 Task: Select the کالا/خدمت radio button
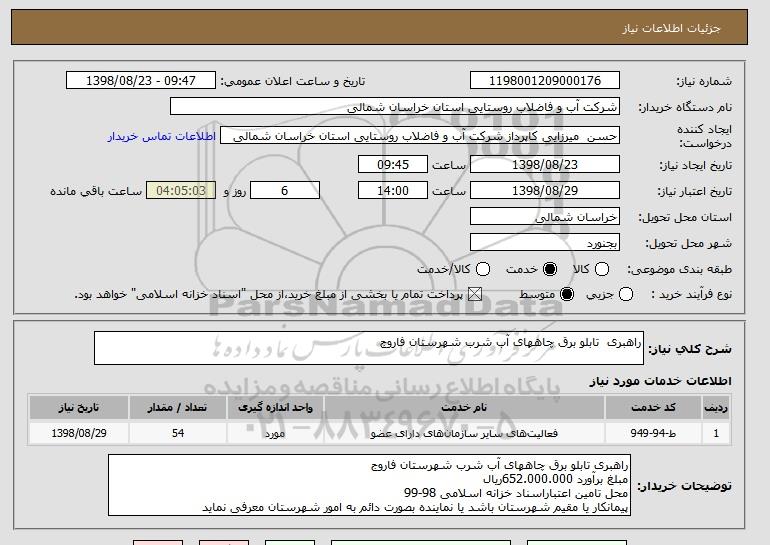click(x=483, y=269)
